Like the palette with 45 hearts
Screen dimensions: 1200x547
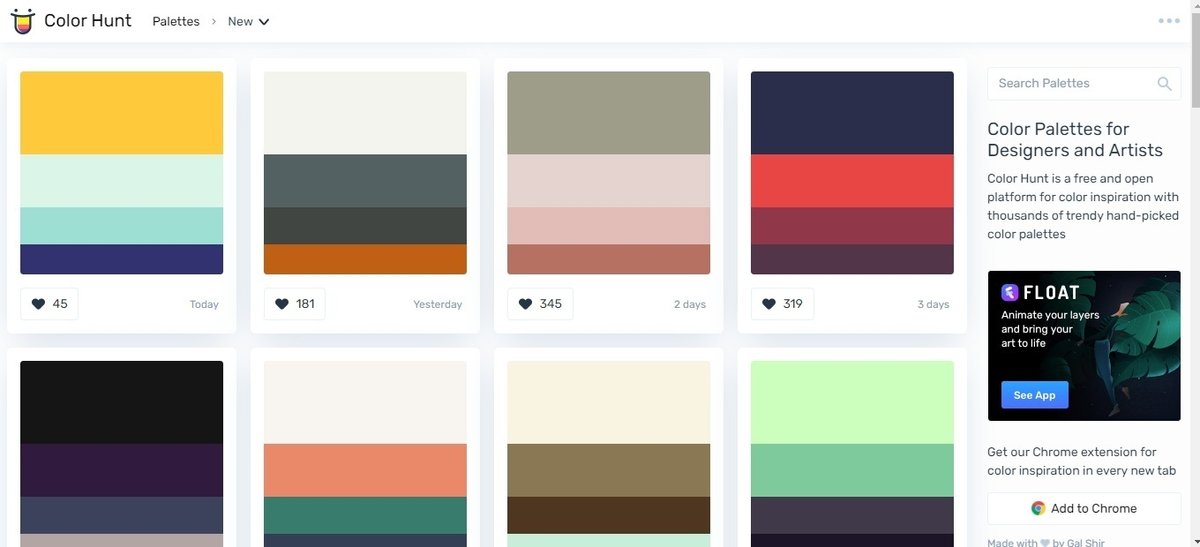tap(49, 304)
